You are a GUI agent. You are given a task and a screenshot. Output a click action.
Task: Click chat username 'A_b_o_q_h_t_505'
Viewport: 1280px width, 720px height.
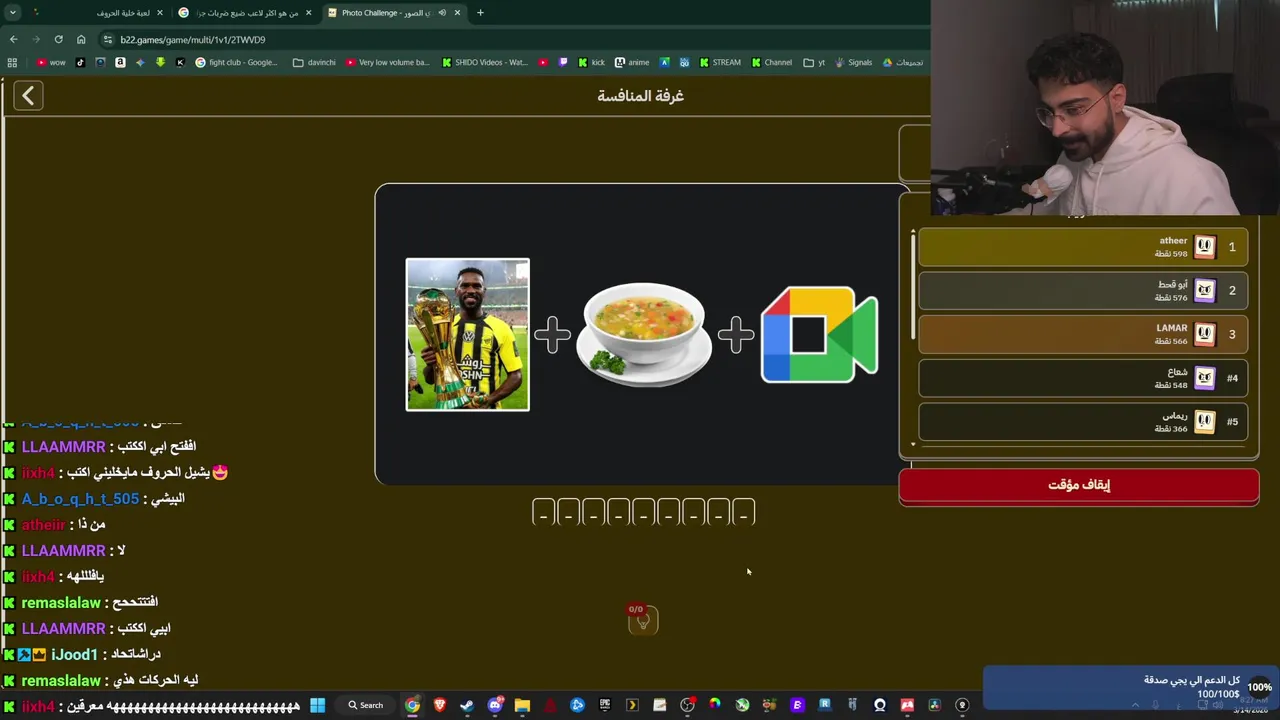click(80, 498)
